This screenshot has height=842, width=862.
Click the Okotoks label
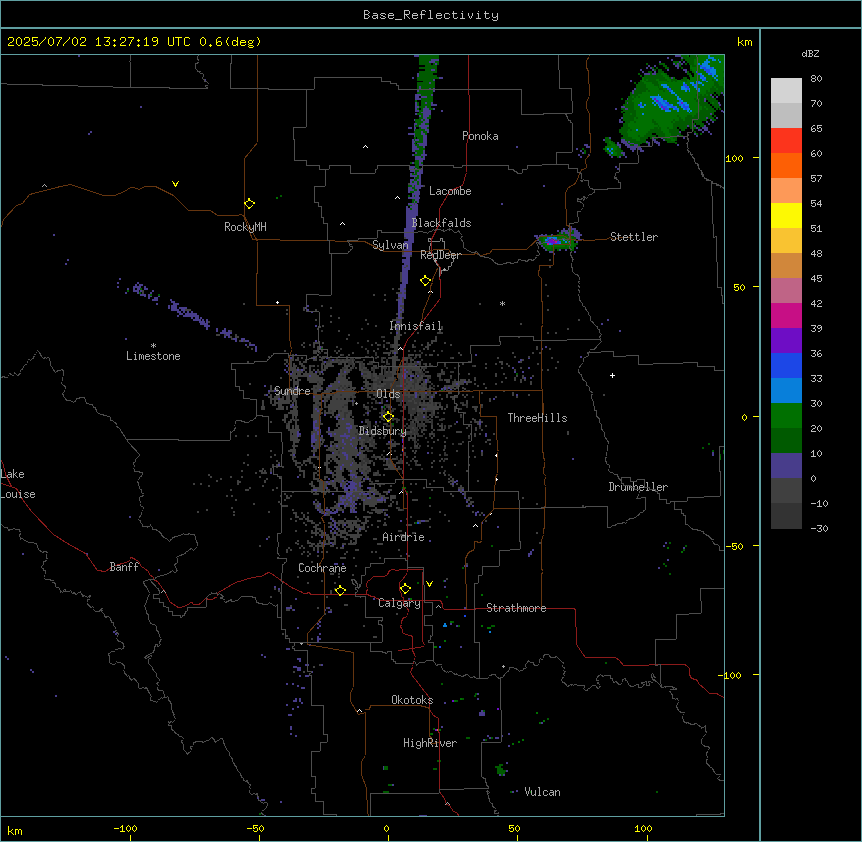pyautogui.click(x=412, y=700)
